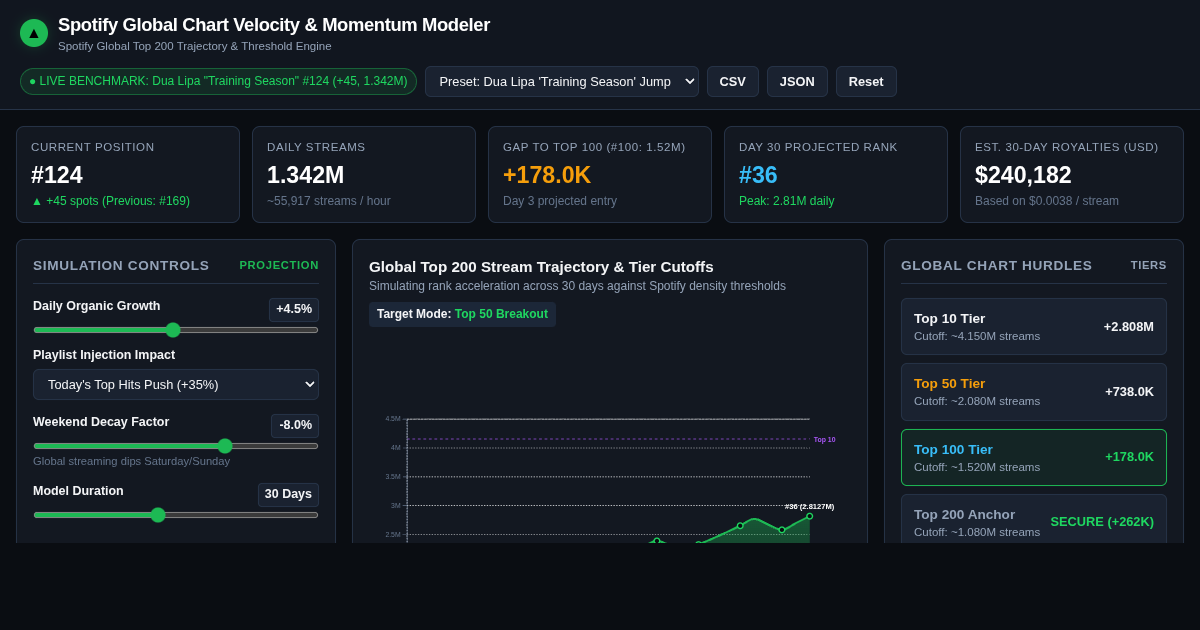
Task: Click the 'Global streaming dips Saturday/Sunday' hint
Action: pyautogui.click(x=131, y=461)
